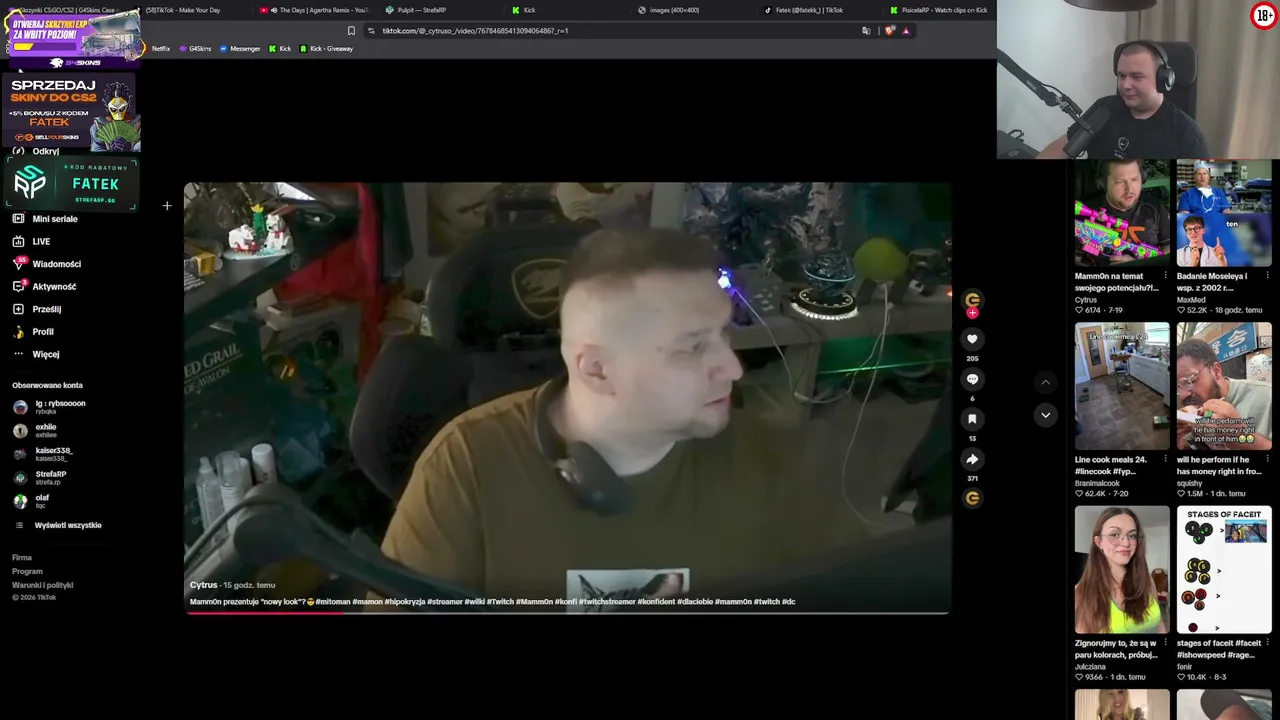Switch to Fatek (@fatekk_) TikTok tab
This screenshot has width=1280, height=720.
[x=804, y=10]
